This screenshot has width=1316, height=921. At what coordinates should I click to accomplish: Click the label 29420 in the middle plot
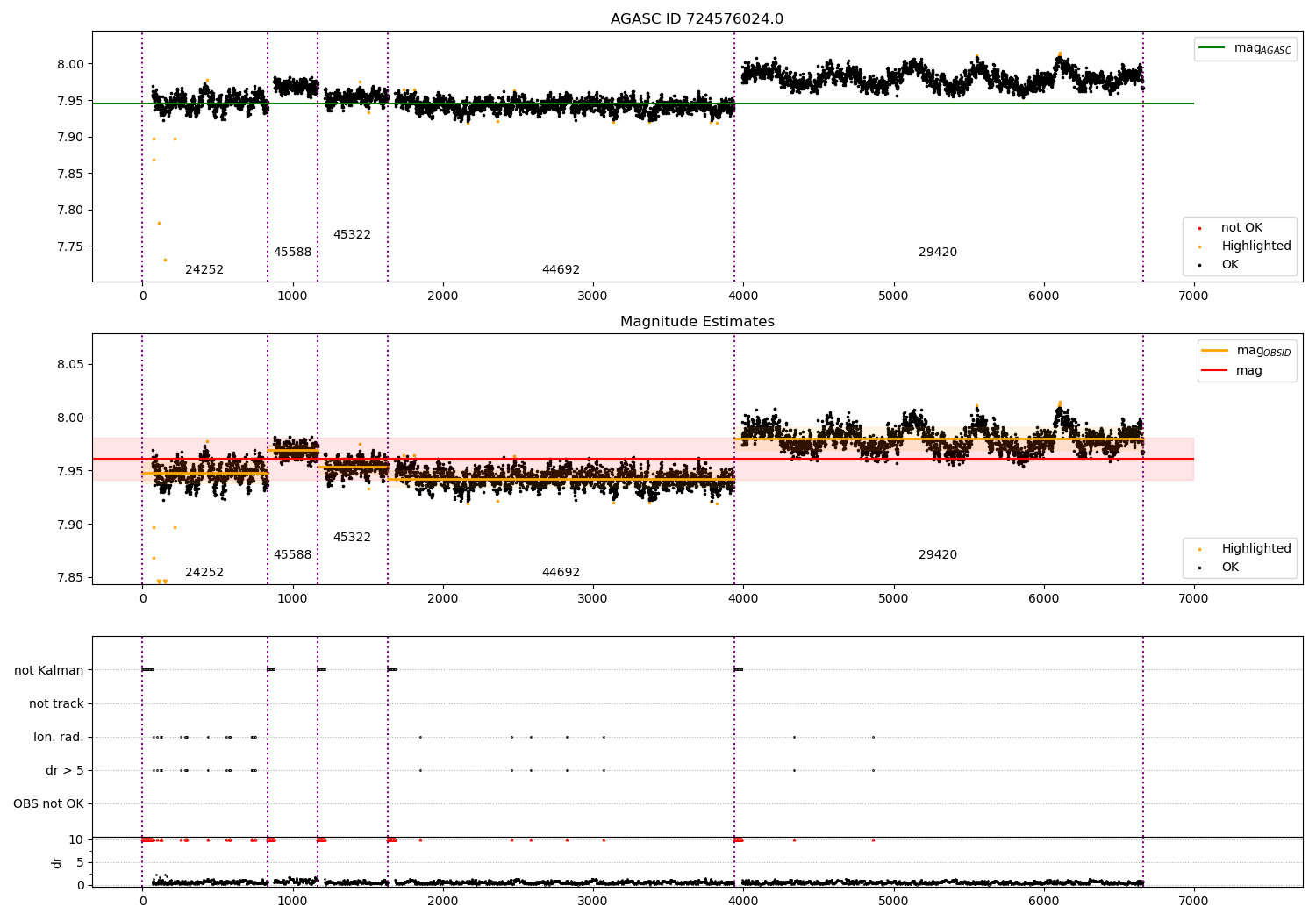[938, 555]
